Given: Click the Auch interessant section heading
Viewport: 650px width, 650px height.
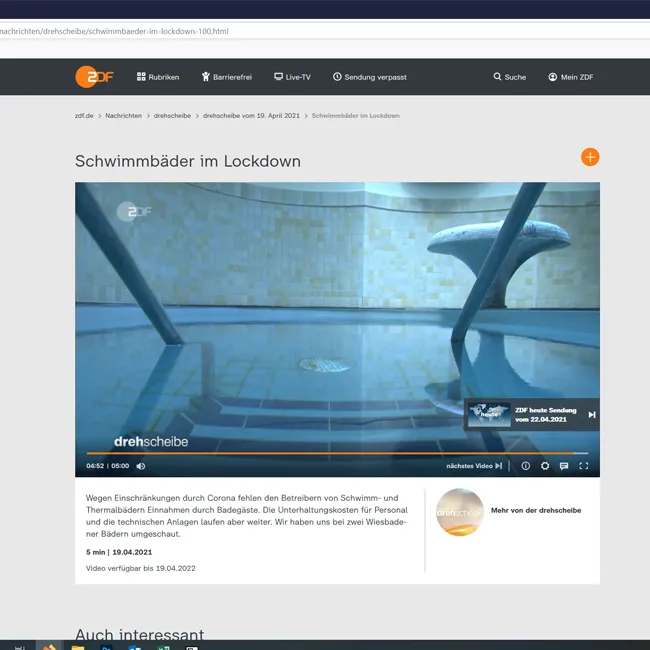Looking at the screenshot, I should pyautogui.click(x=139, y=634).
